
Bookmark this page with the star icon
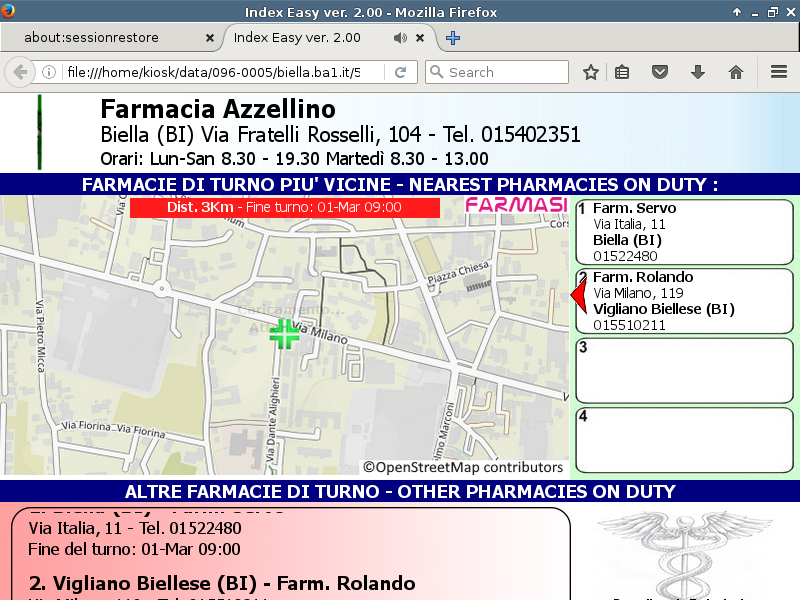591,72
